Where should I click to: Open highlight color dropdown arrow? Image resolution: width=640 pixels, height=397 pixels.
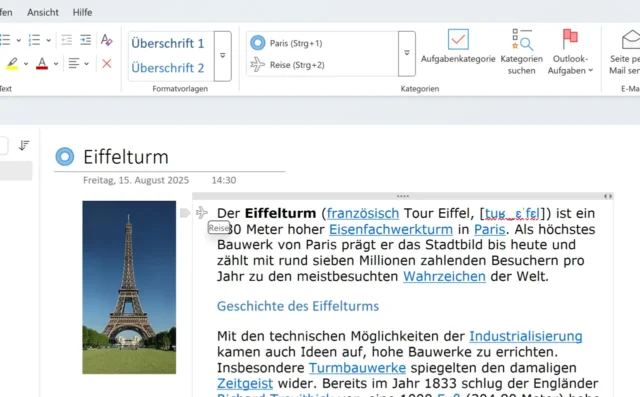click(26, 64)
